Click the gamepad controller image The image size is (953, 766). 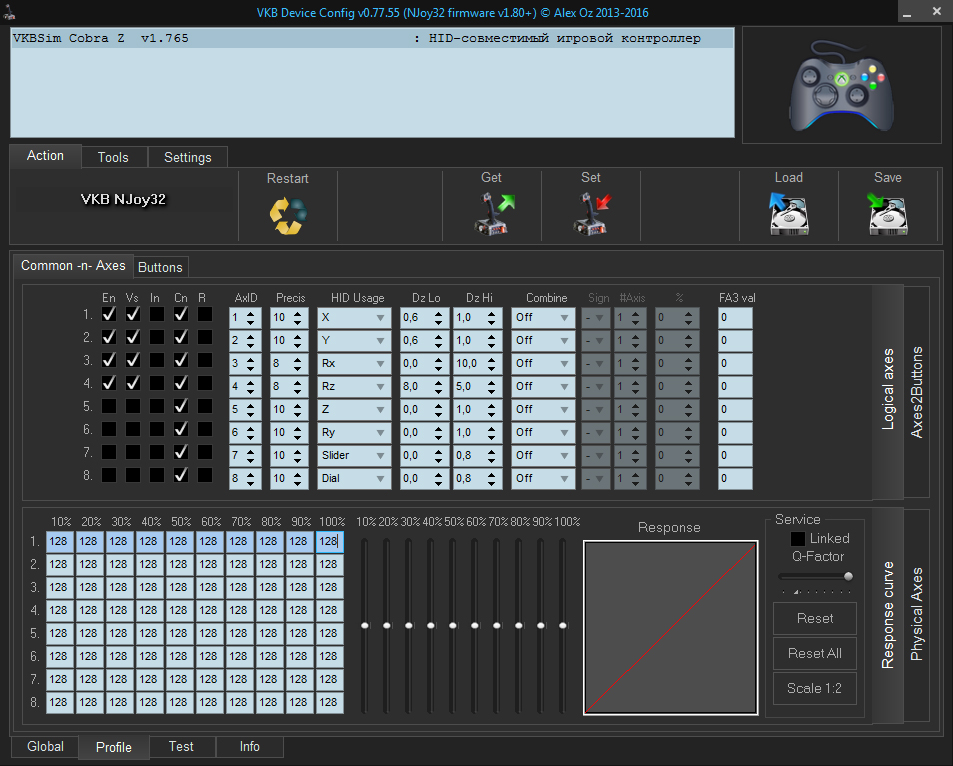(842, 86)
